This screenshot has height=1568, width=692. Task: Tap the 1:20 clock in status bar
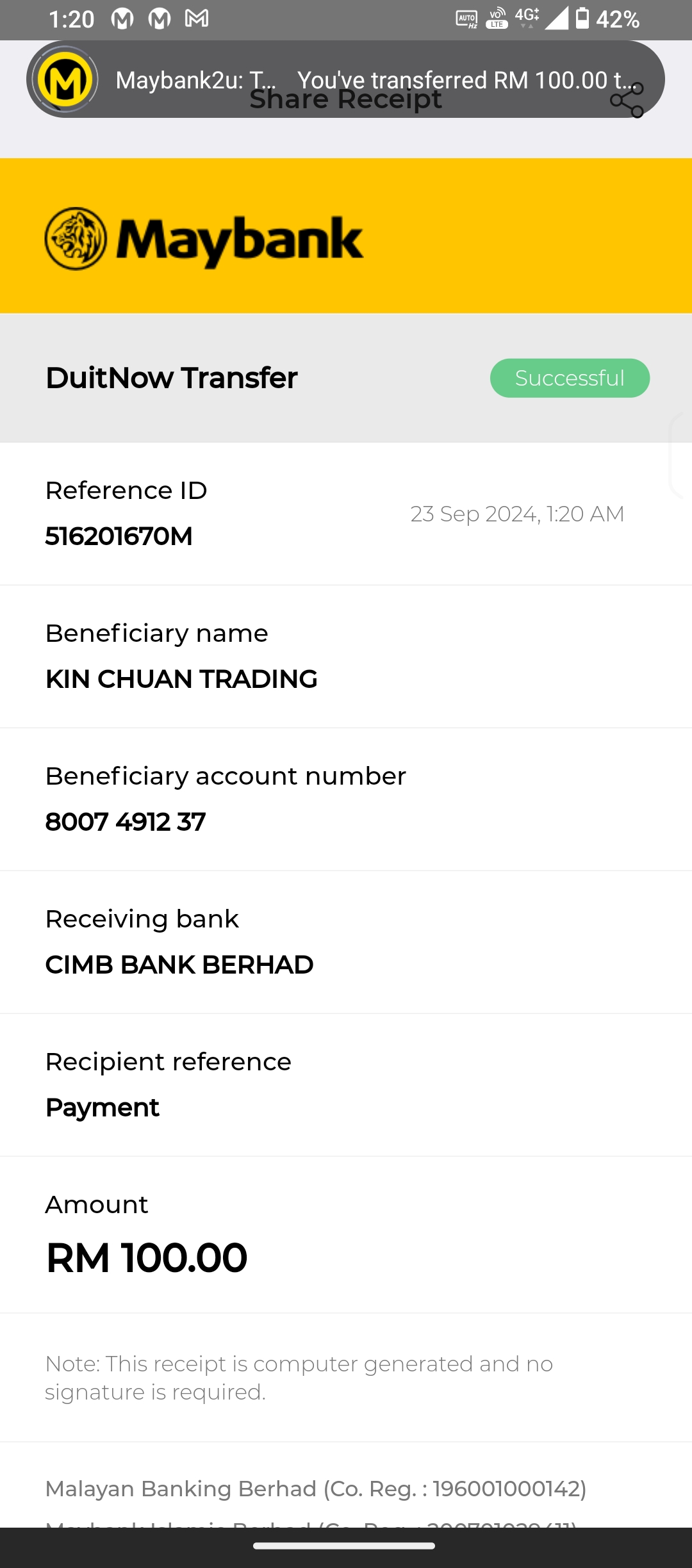[x=71, y=19]
